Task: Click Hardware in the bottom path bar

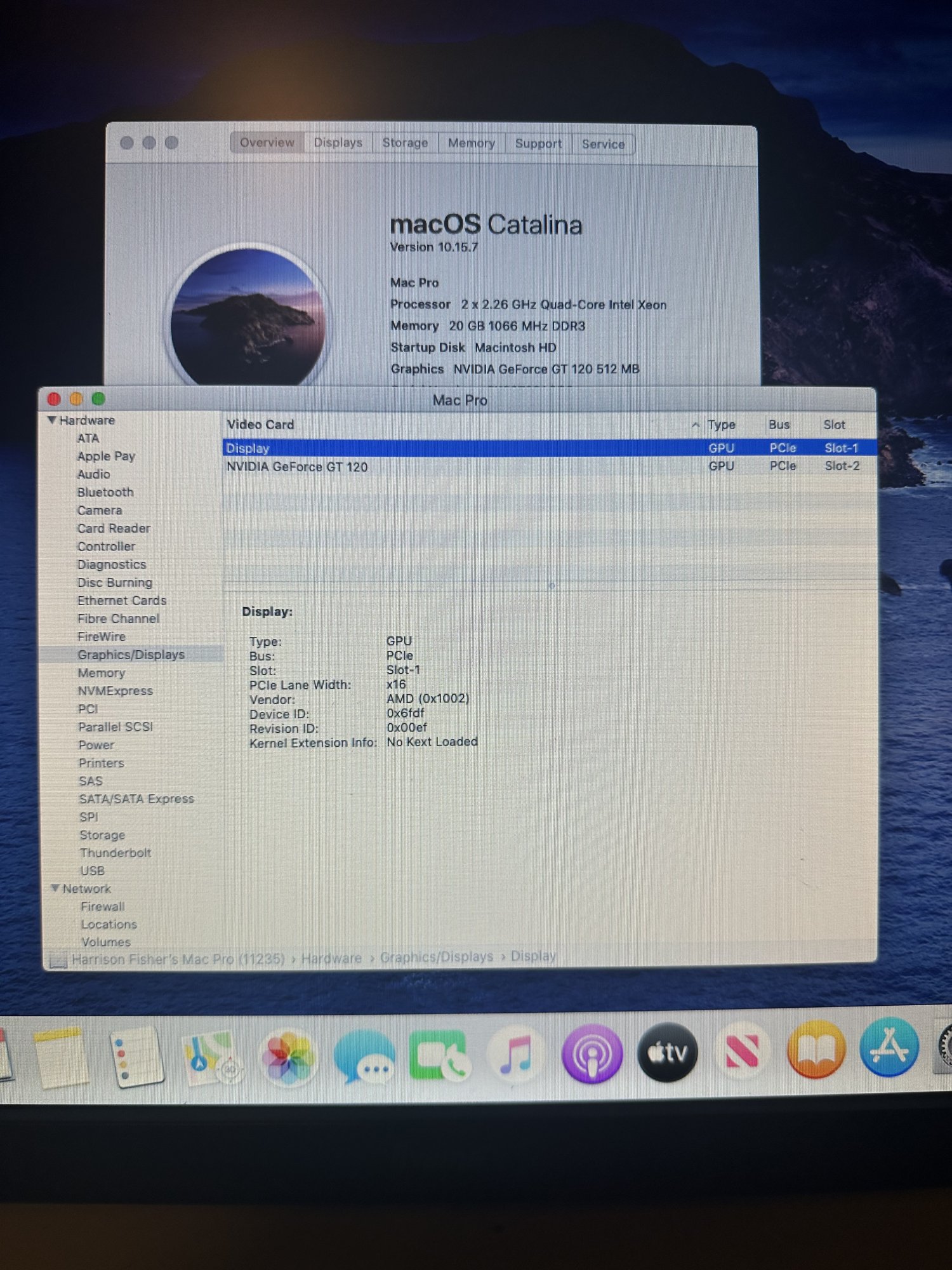Action: [331, 958]
